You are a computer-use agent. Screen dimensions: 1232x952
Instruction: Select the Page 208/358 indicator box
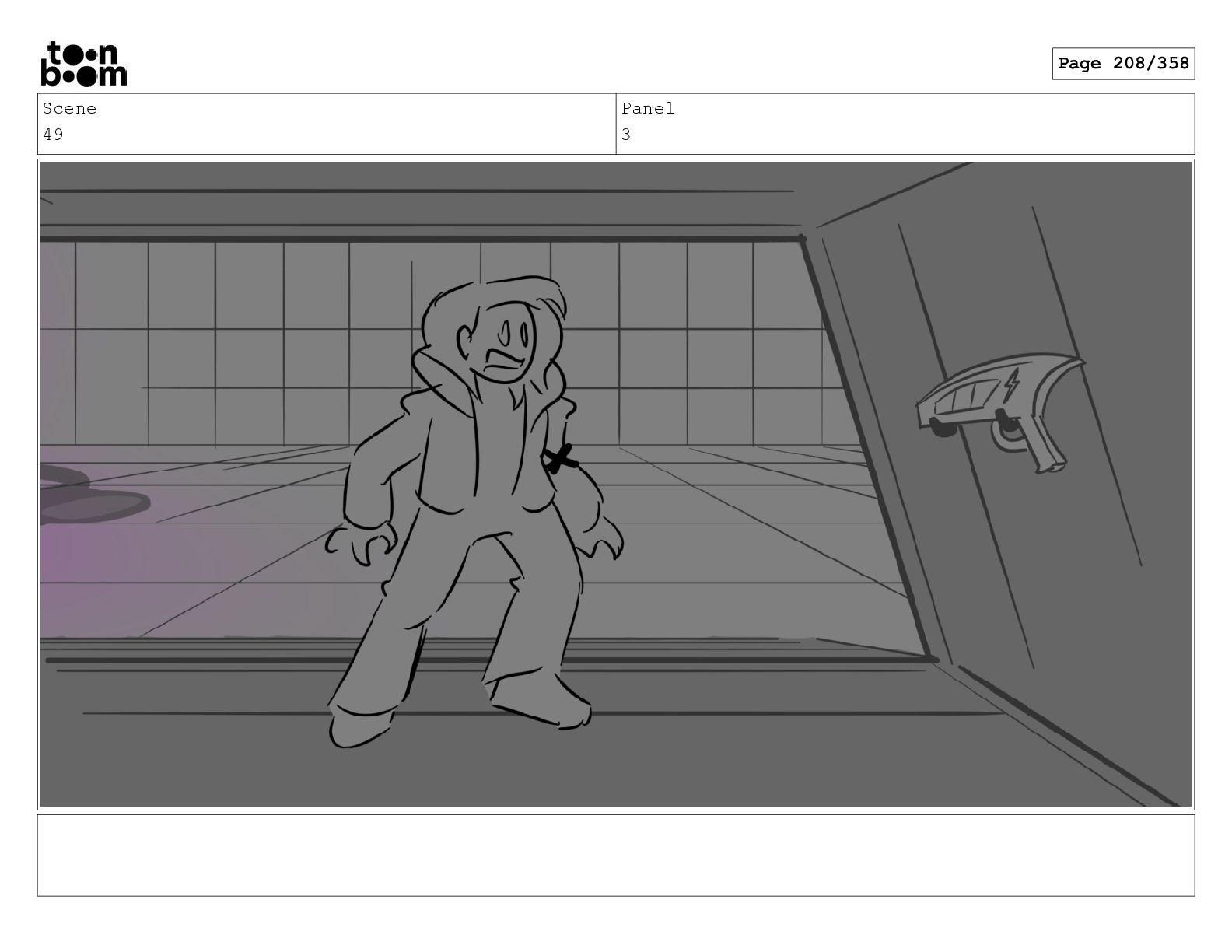[x=1123, y=64]
